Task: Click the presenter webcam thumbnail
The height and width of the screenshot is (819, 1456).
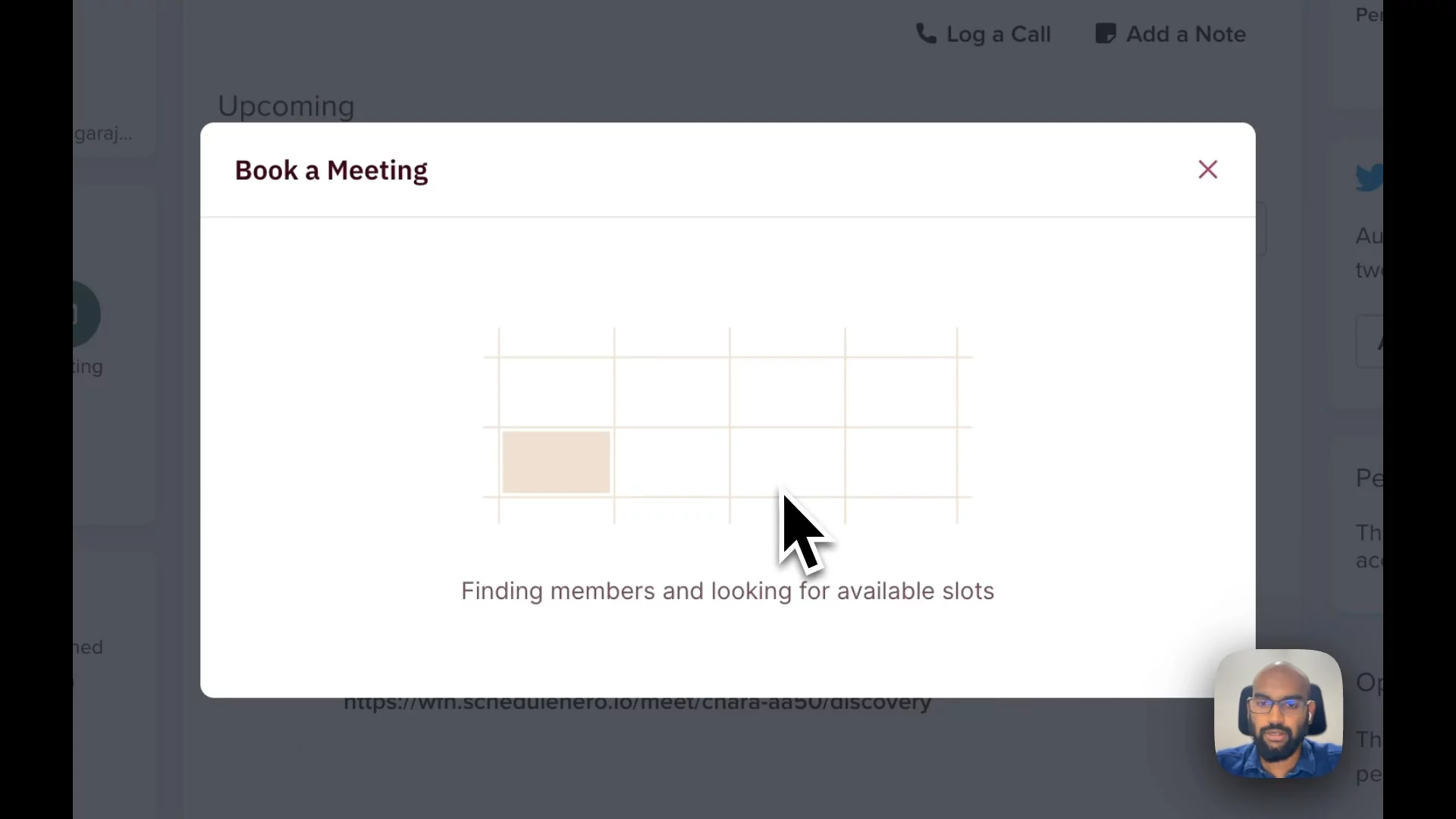Action: (x=1278, y=713)
